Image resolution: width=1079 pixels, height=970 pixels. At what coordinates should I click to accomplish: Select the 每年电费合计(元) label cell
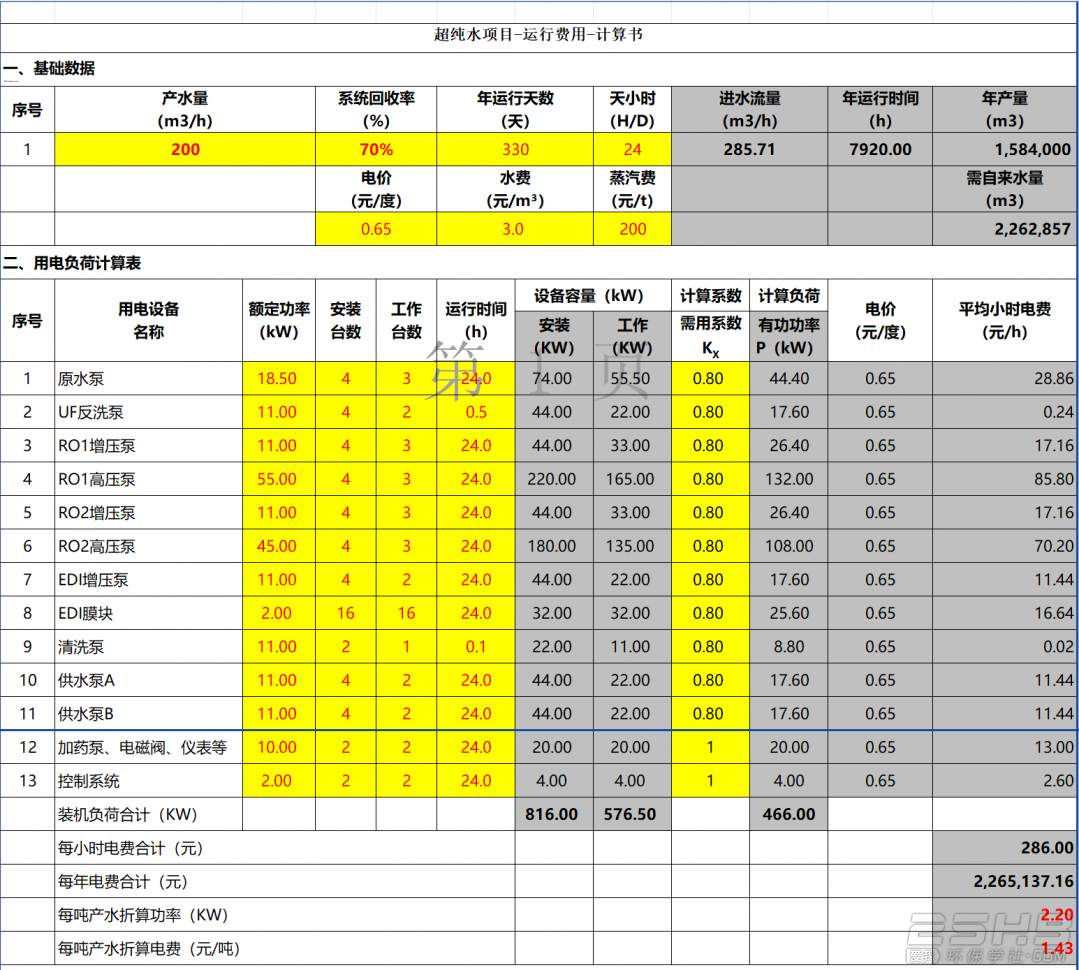[x=285, y=881]
